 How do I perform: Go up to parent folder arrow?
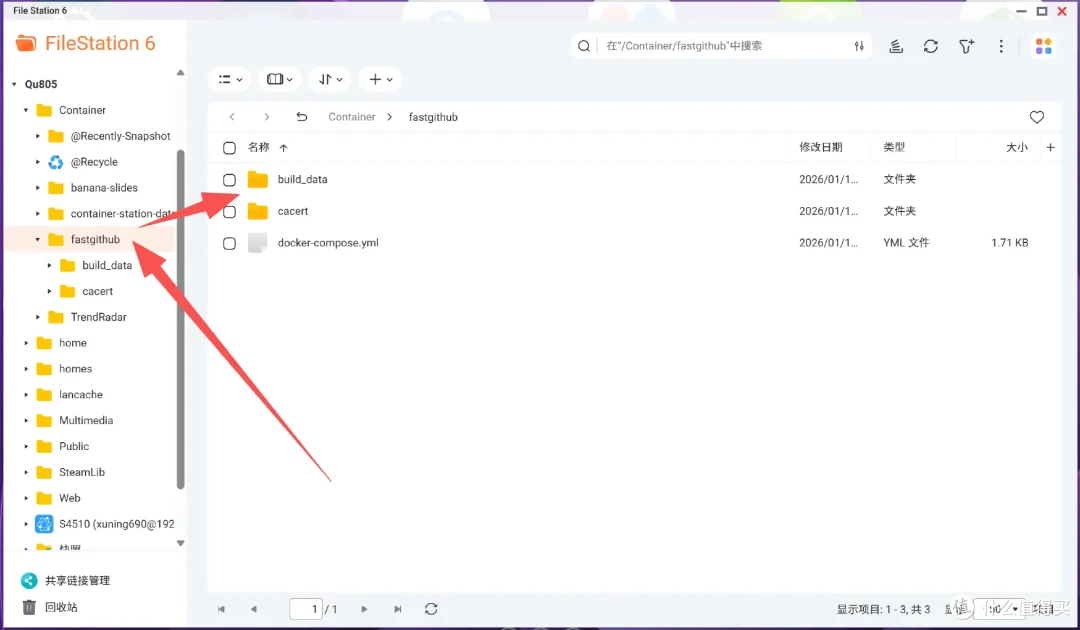302,117
